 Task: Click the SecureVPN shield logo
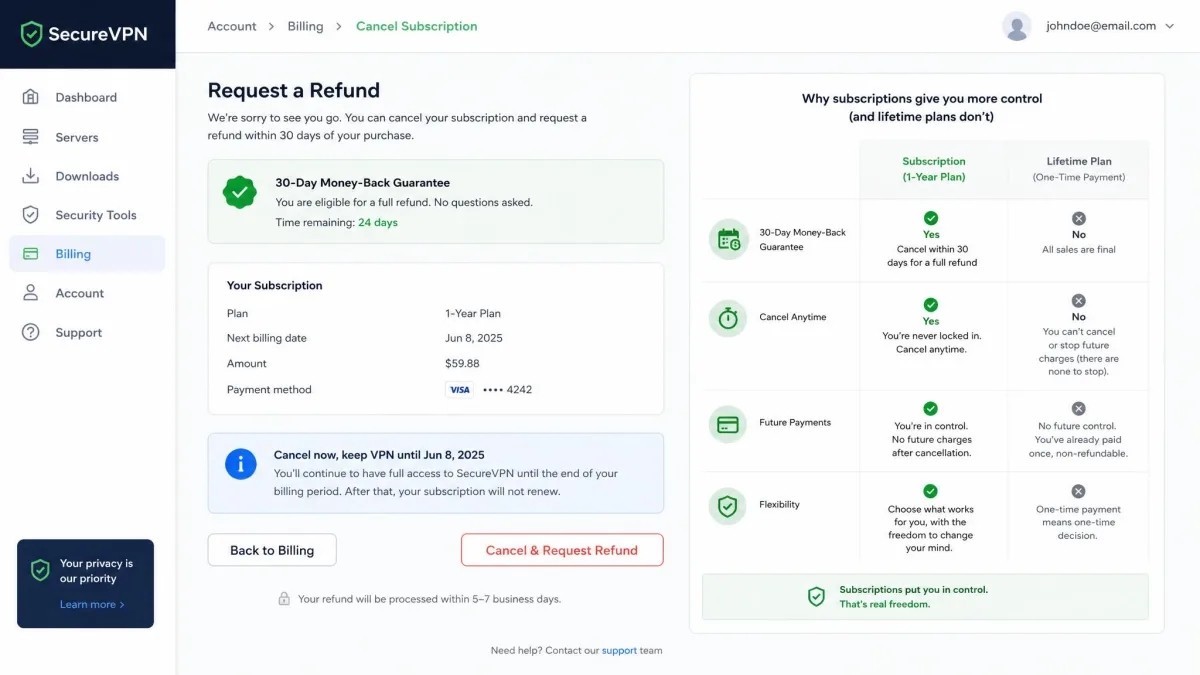point(32,34)
